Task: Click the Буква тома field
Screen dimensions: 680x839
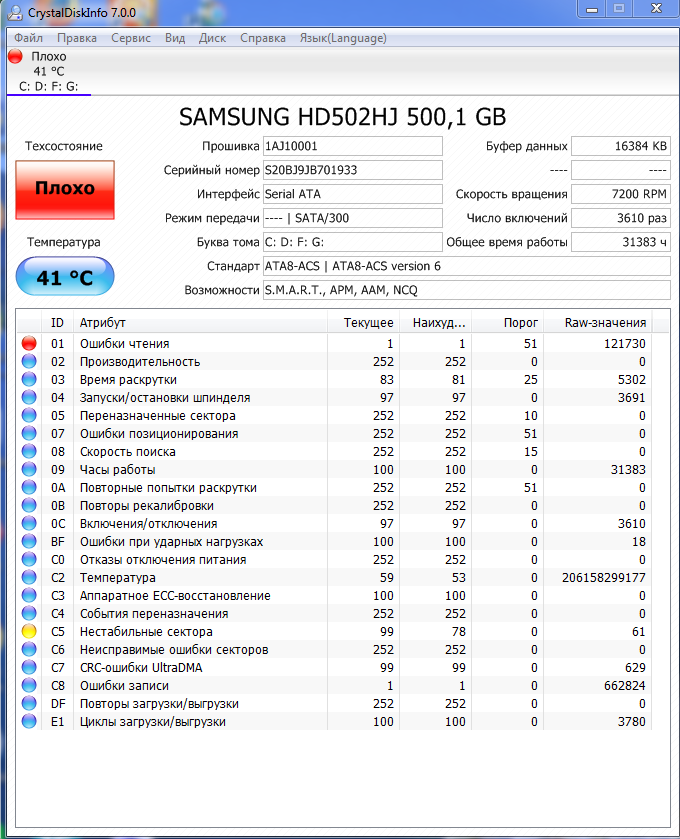Action: click(353, 242)
